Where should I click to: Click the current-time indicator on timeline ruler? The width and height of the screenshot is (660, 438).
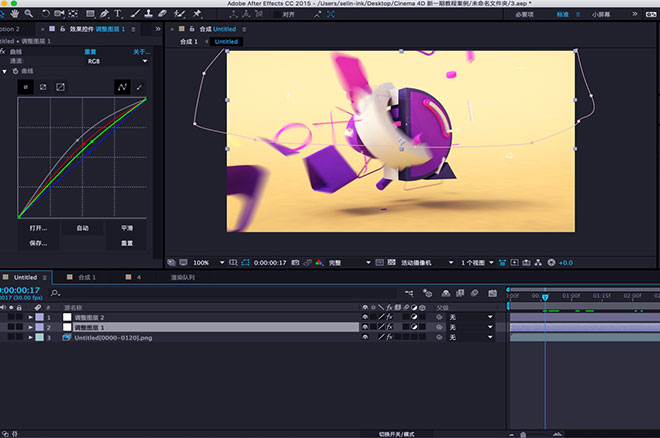click(x=545, y=297)
